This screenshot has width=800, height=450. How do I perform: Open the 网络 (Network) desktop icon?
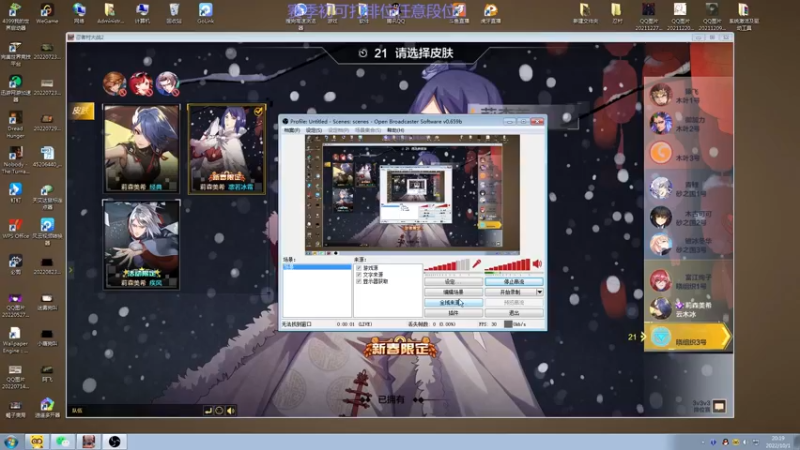pos(79,13)
